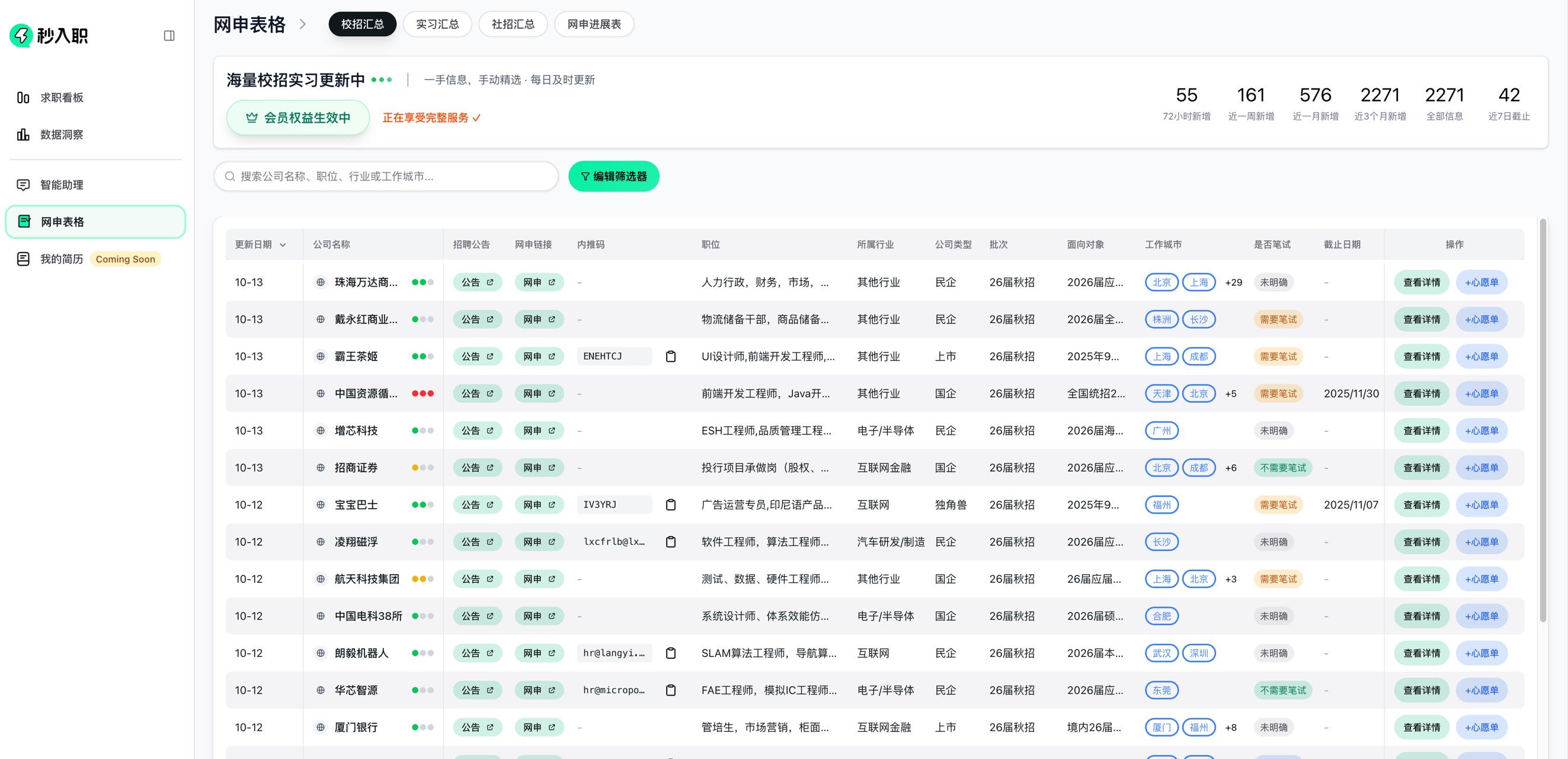Viewport: 1568px width, 759px height.
Task: Open 智能助理 from the sidebar
Action: coord(95,184)
